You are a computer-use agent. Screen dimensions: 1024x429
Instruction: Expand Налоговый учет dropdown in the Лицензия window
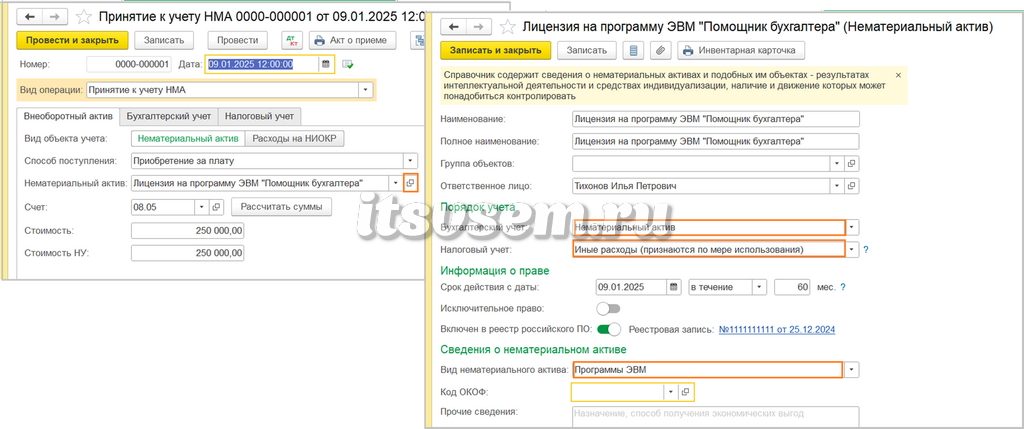(852, 249)
